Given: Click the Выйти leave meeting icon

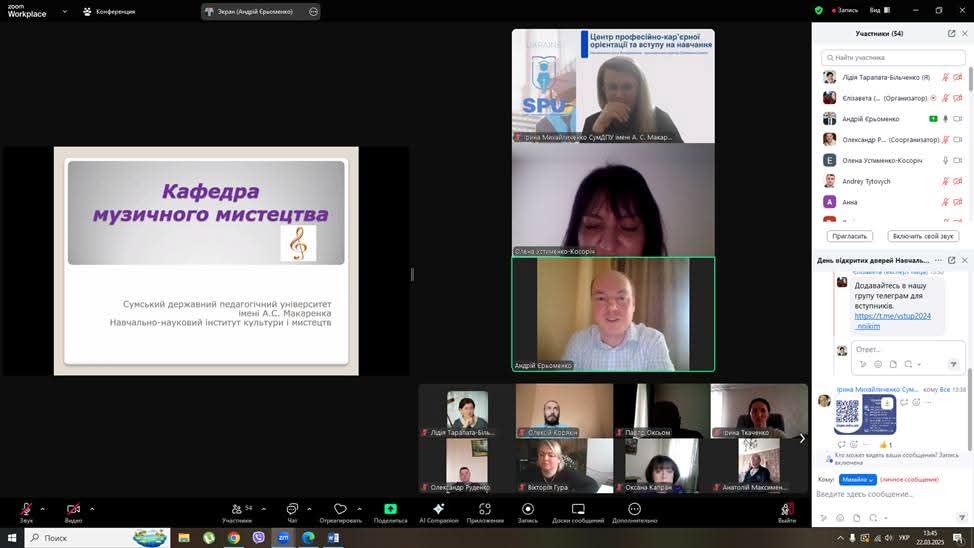Looking at the screenshot, I should [786, 509].
